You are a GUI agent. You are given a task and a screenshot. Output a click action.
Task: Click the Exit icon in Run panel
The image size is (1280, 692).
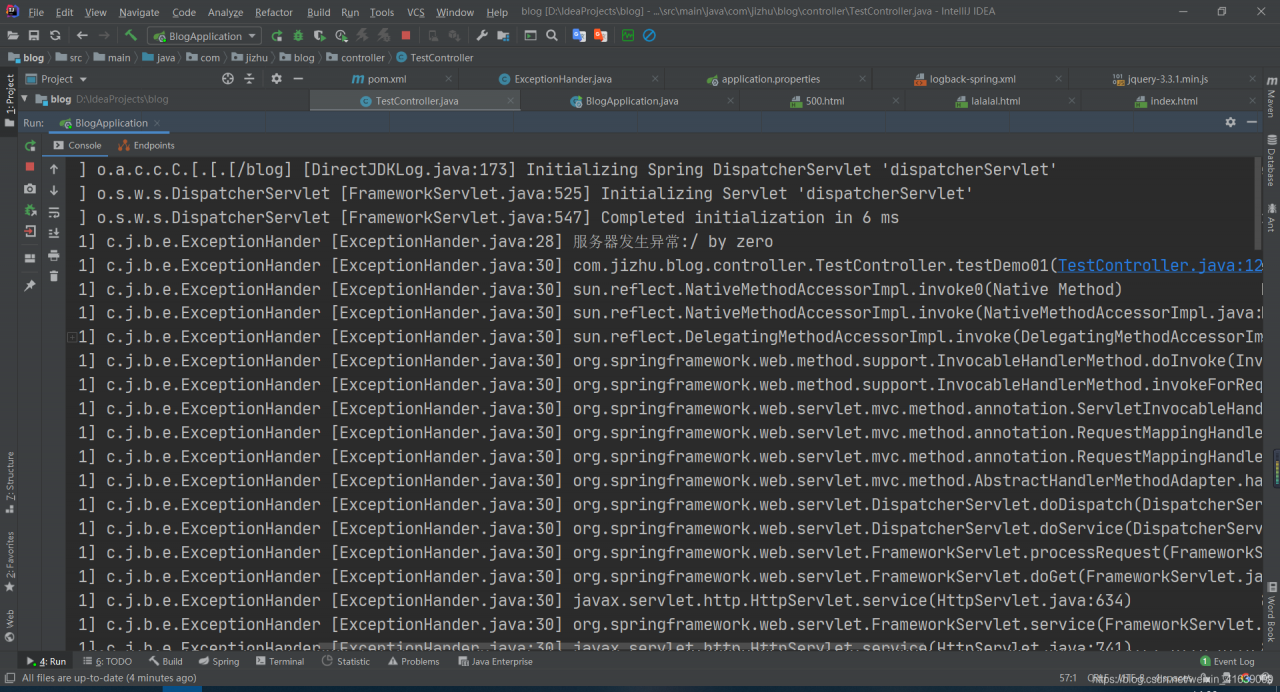click(30, 231)
